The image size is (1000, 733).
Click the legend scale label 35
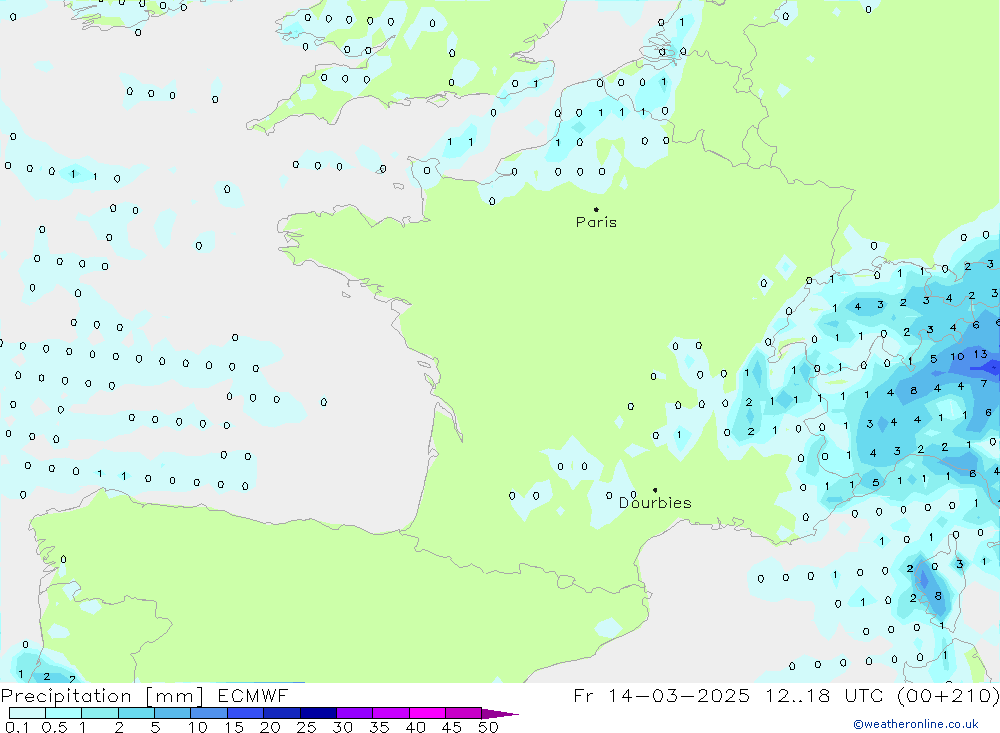(379, 727)
